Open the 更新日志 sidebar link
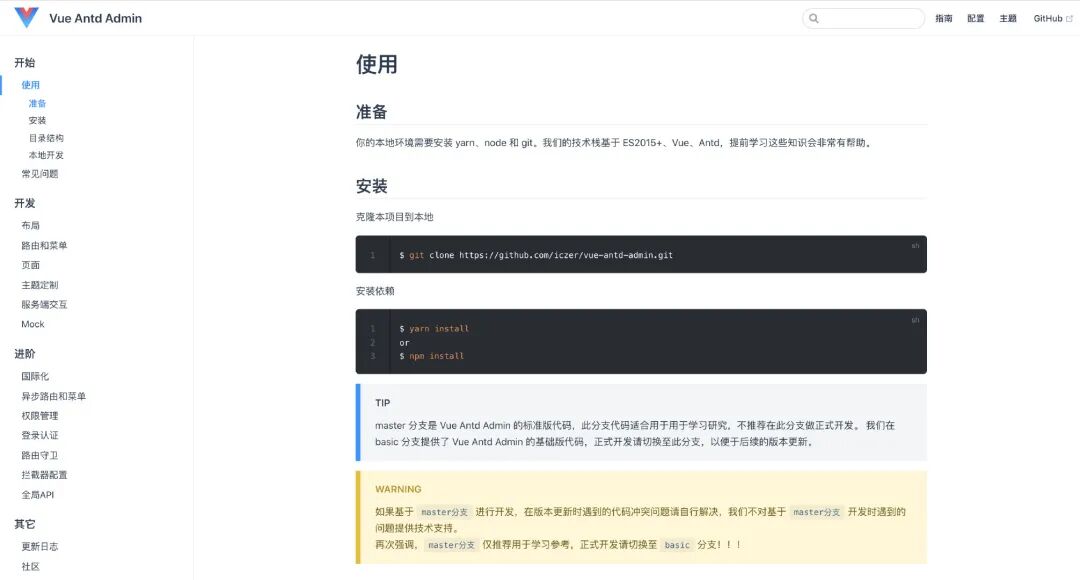 point(41,546)
